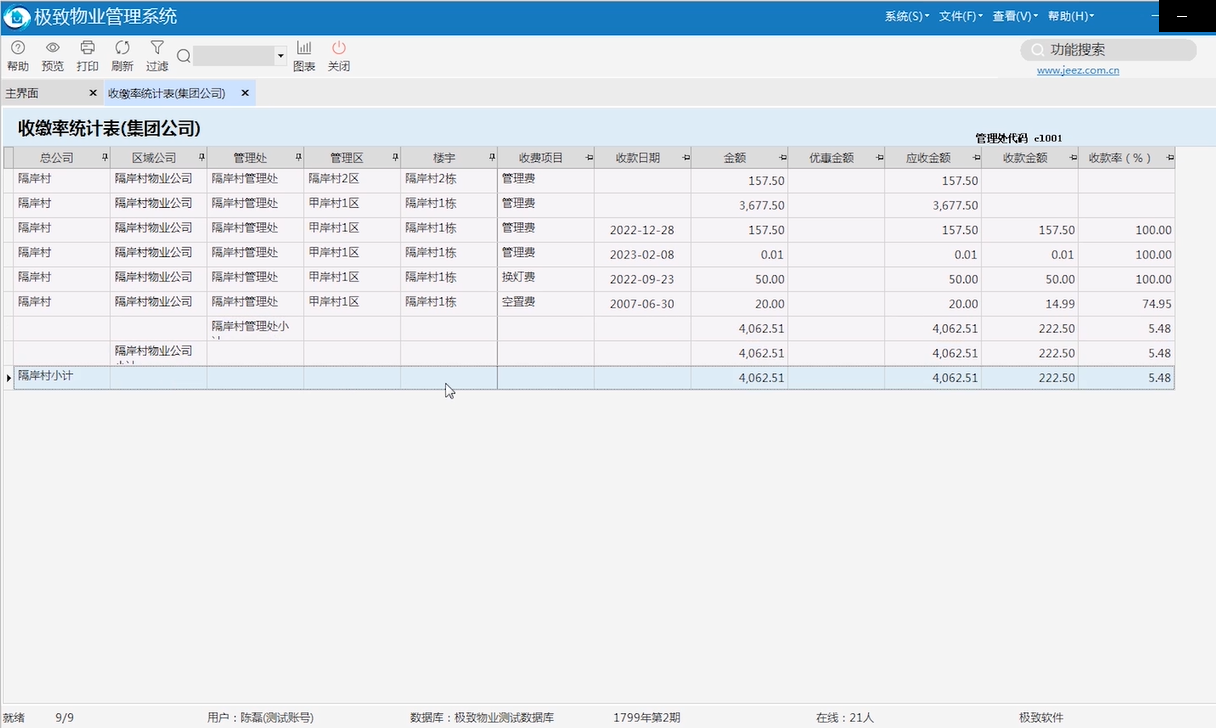This screenshot has width=1216, height=728.
Task: Select the 空置费 fee item cell
Action: click(546, 303)
